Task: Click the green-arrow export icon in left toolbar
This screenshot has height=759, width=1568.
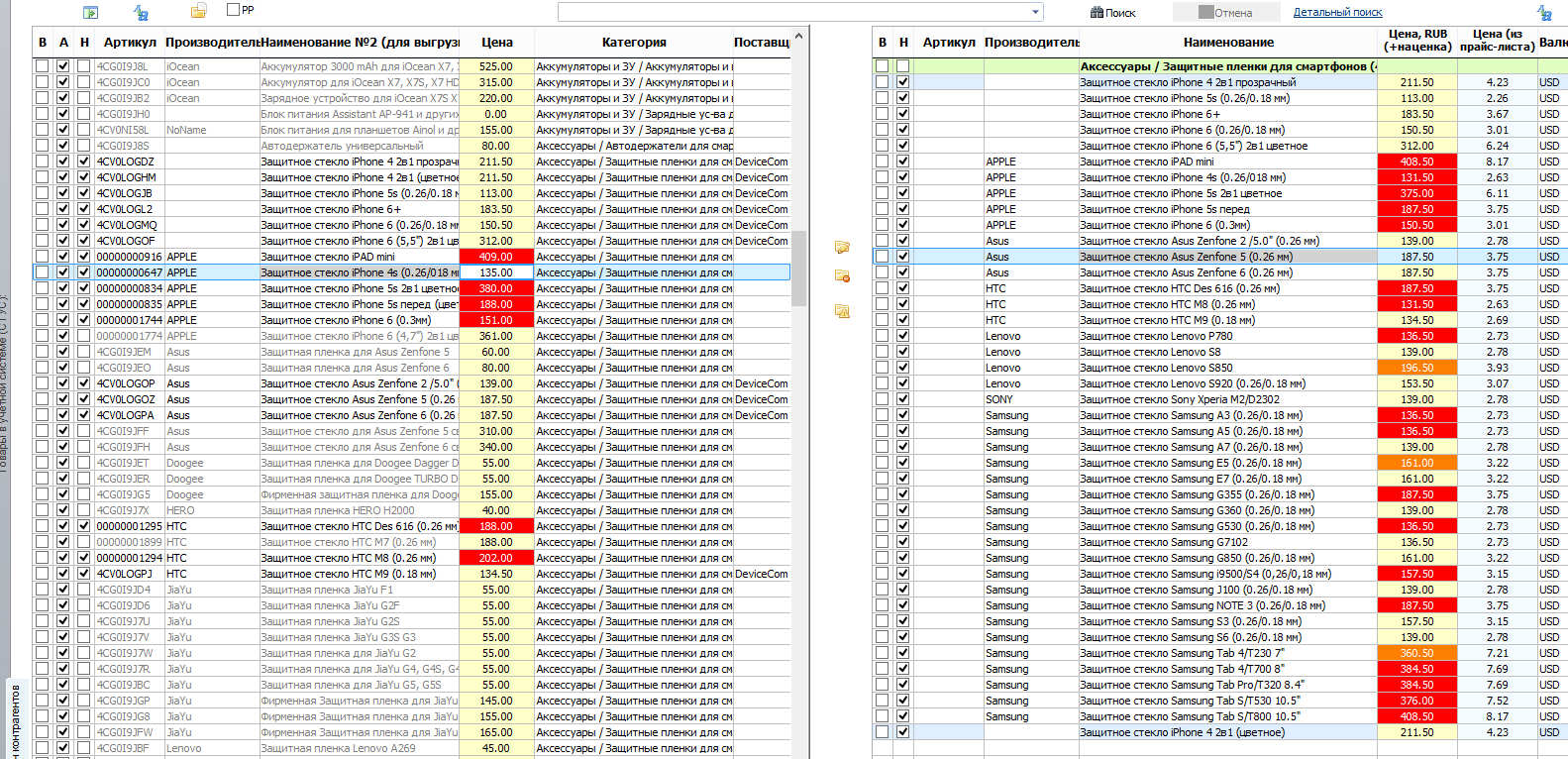Action: click(90, 12)
